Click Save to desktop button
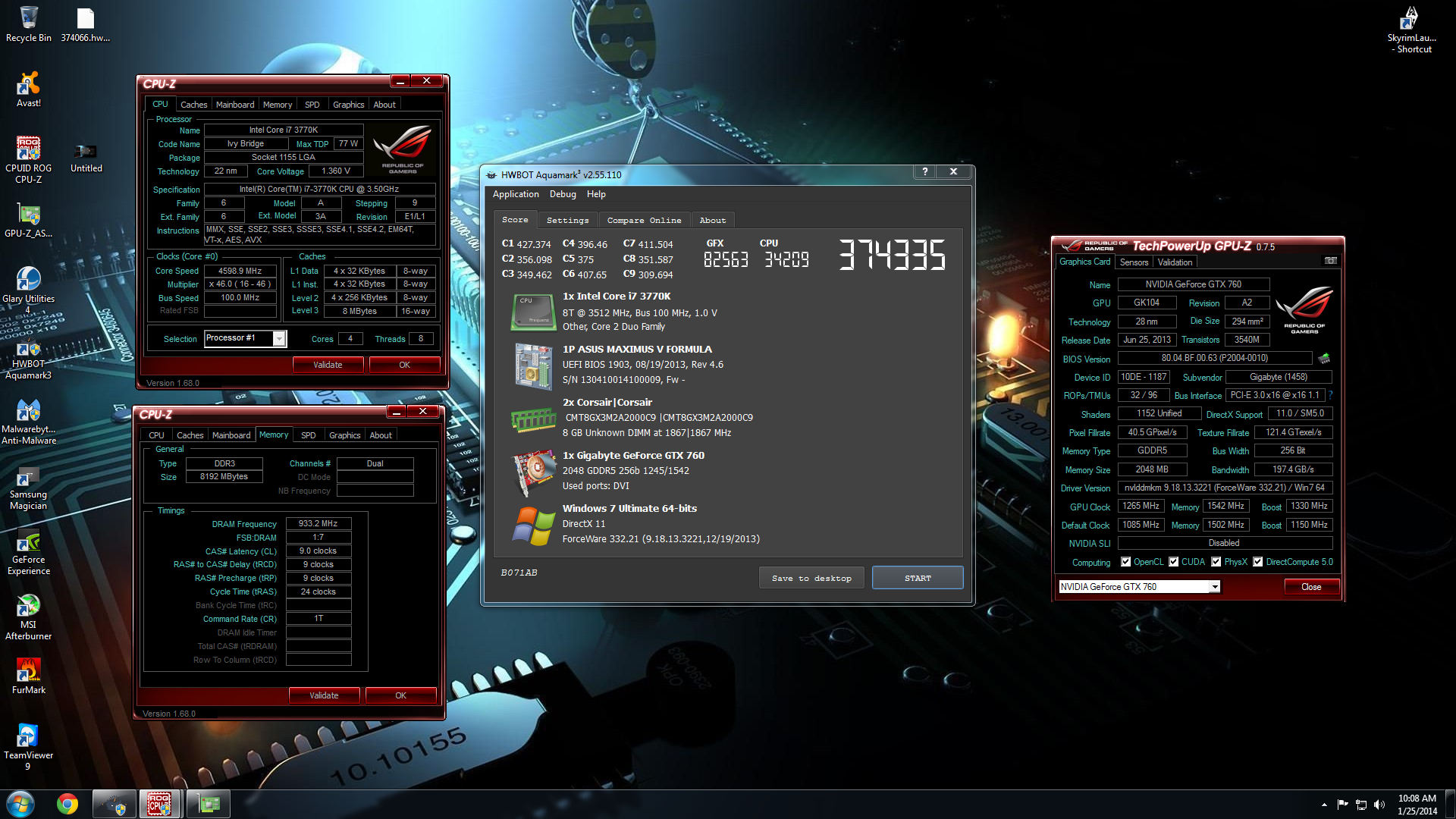This screenshot has width=1456, height=819. tap(811, 578)
